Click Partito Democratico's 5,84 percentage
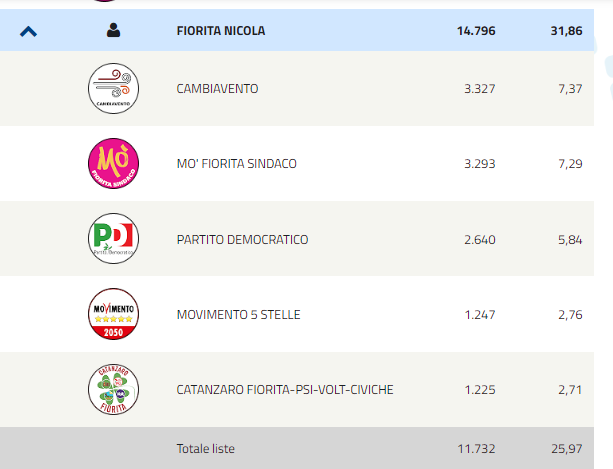This screenshot has height=469, width=613. (x=570, y=240)
